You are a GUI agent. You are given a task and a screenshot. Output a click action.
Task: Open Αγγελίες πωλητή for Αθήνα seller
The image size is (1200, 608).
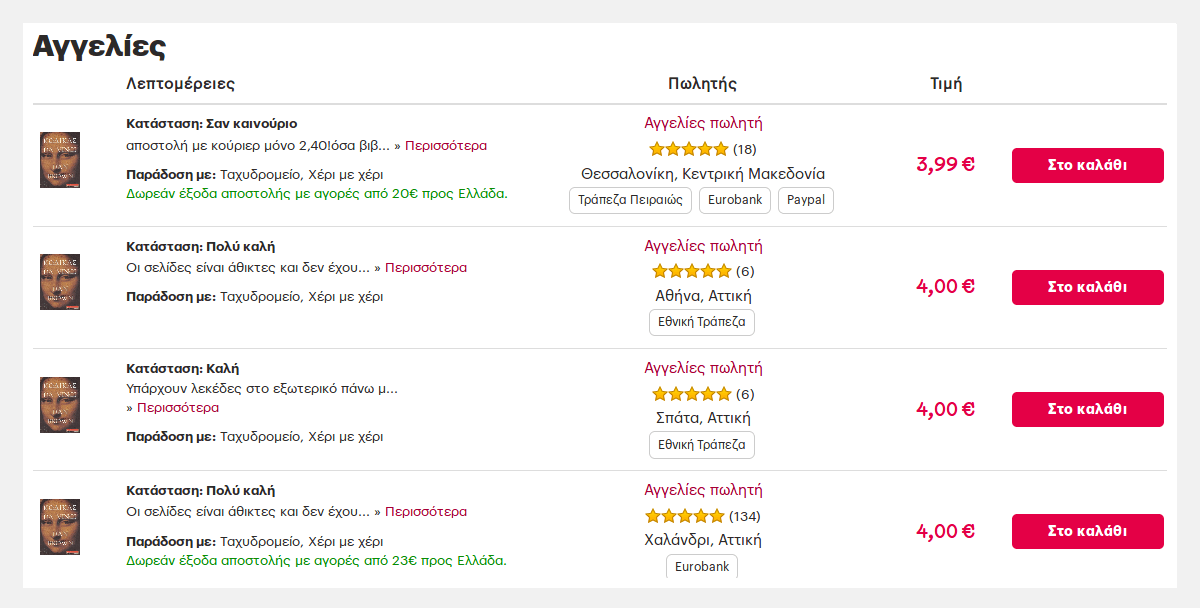[x=703, y=245]
